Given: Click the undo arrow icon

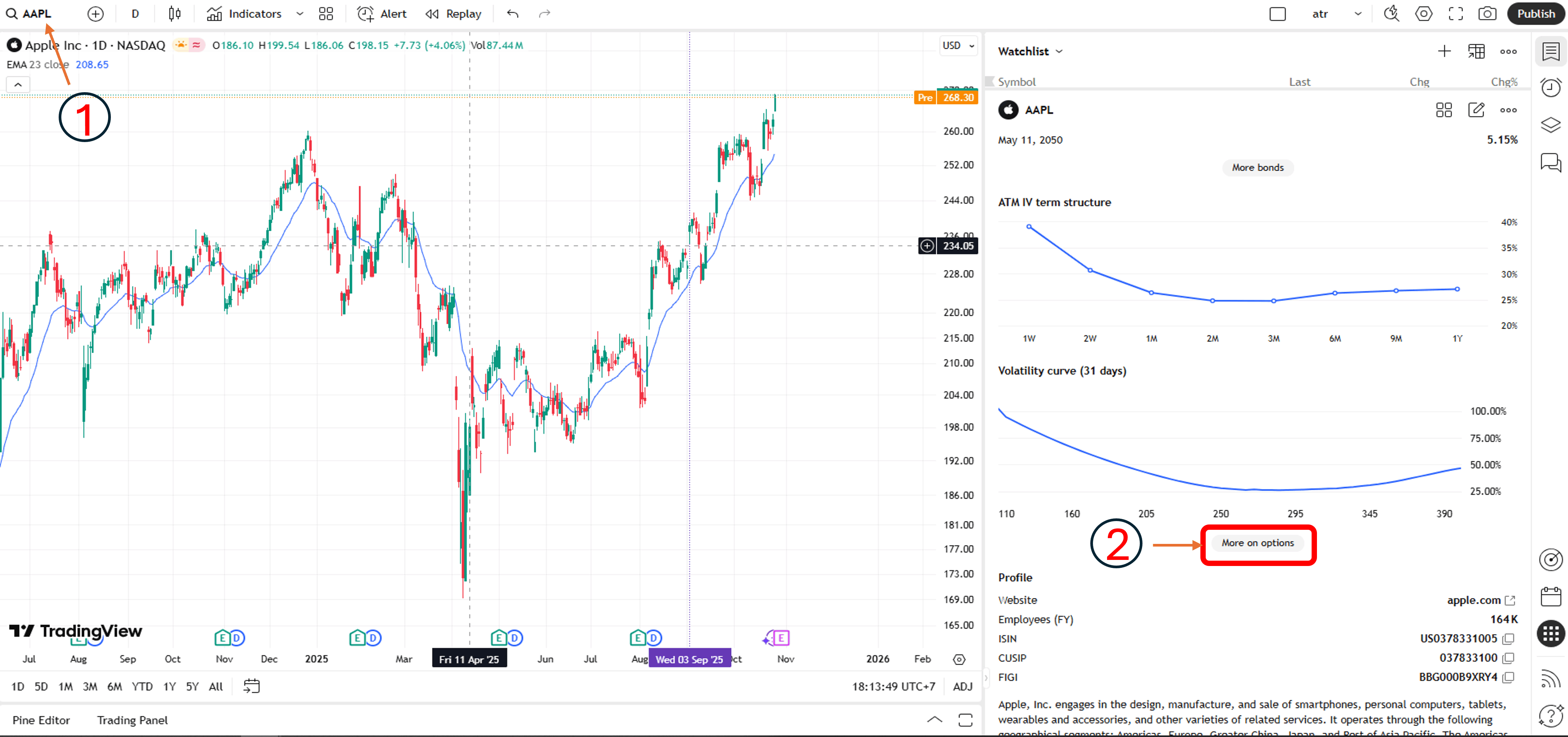Looking at the screenshot, I should [512, 13].
